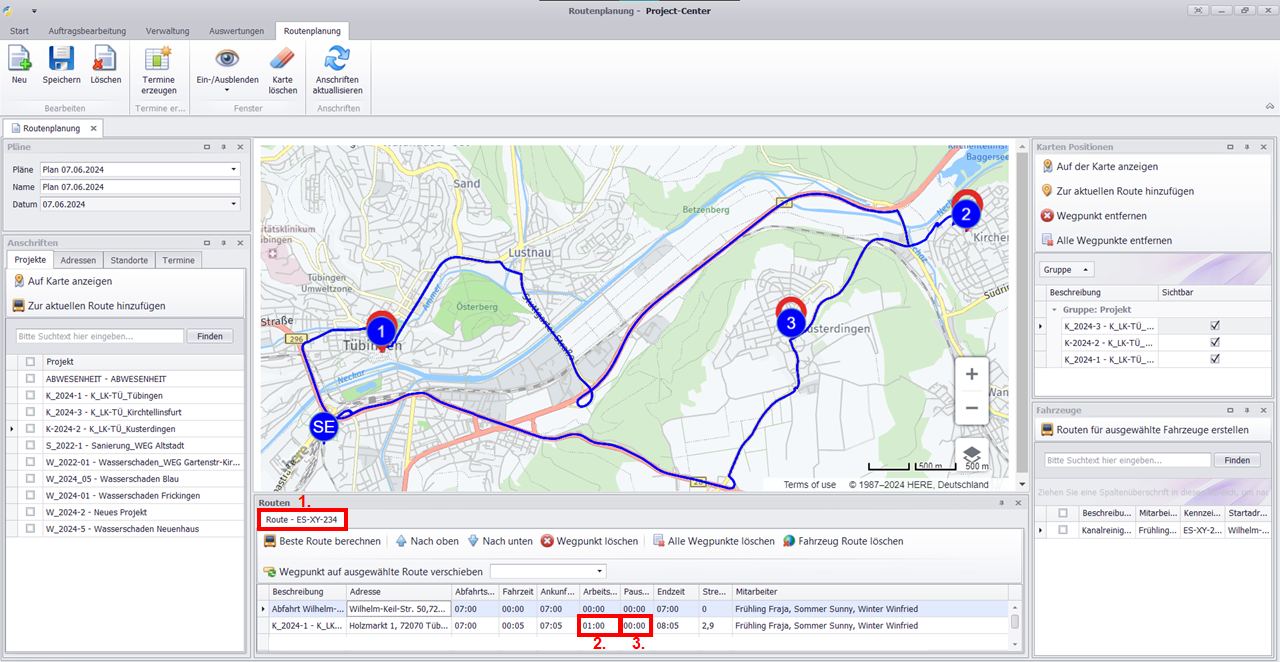
Task: Open the Standorte tab in Anschriften
Action: (x=128, y=260)
